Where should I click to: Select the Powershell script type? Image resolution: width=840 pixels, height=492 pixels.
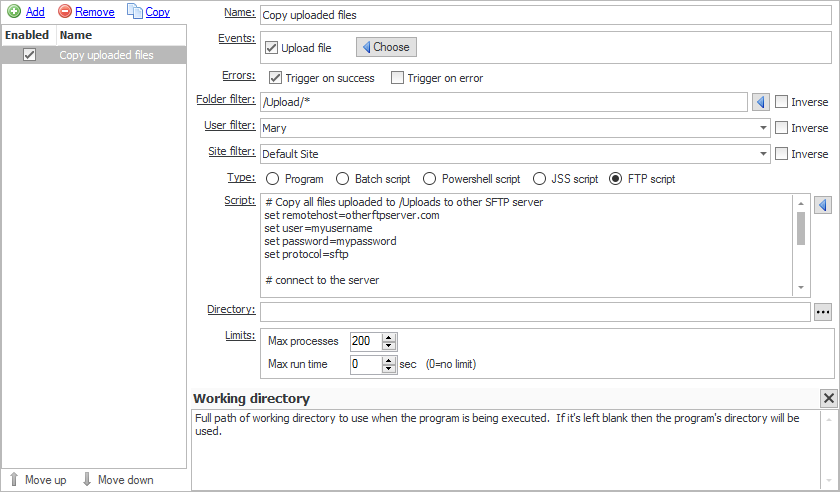pos(430,179)
